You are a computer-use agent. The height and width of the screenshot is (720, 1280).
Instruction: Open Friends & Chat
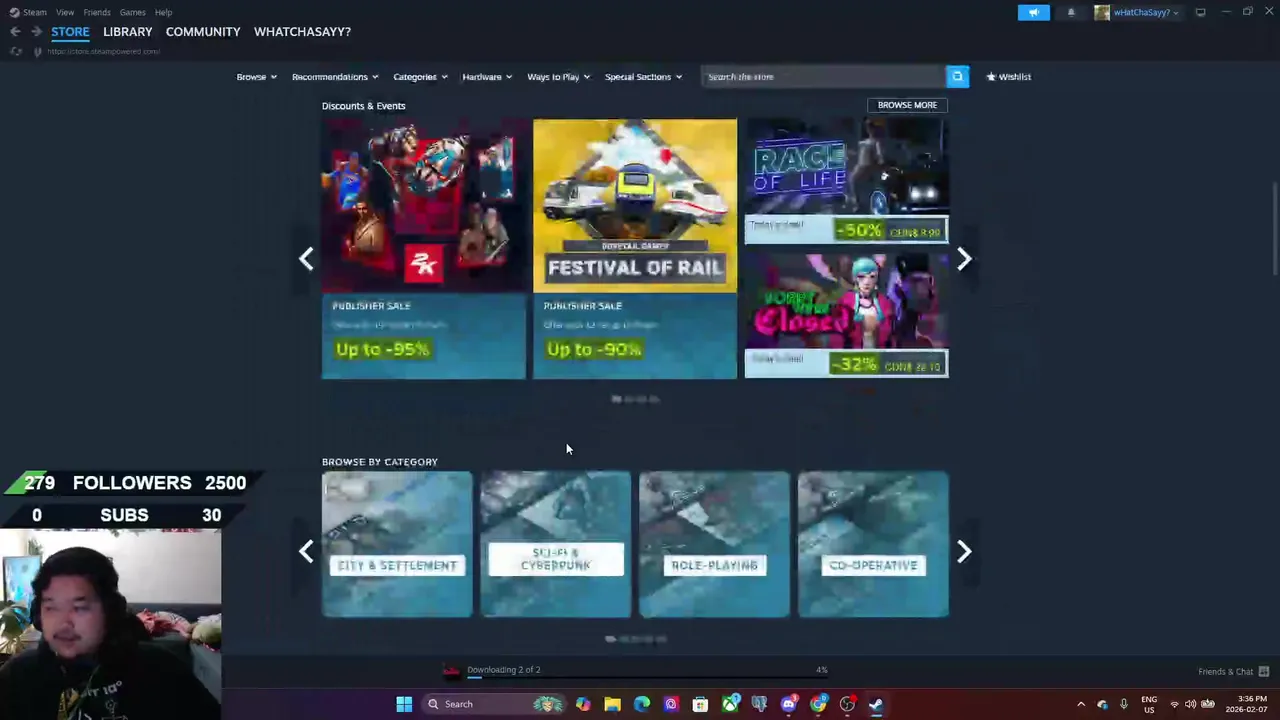[x=1225, y=671]
